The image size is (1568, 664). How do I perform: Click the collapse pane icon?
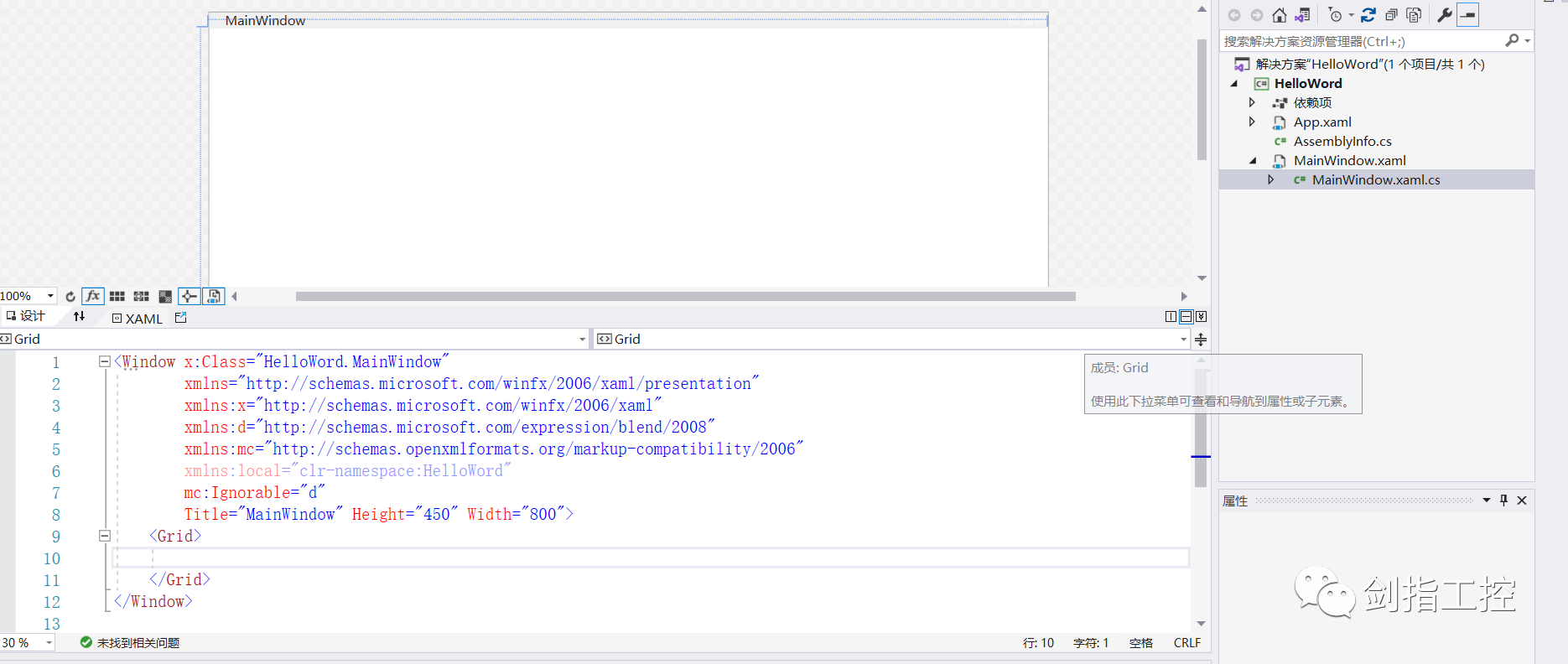pyautogui.click(x=1202, y=316)
